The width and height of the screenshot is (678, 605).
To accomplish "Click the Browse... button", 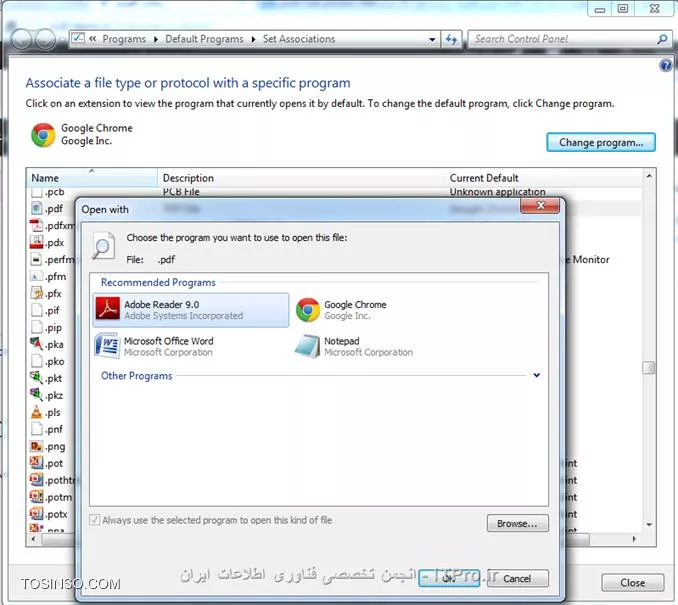I will coord(518,523).
